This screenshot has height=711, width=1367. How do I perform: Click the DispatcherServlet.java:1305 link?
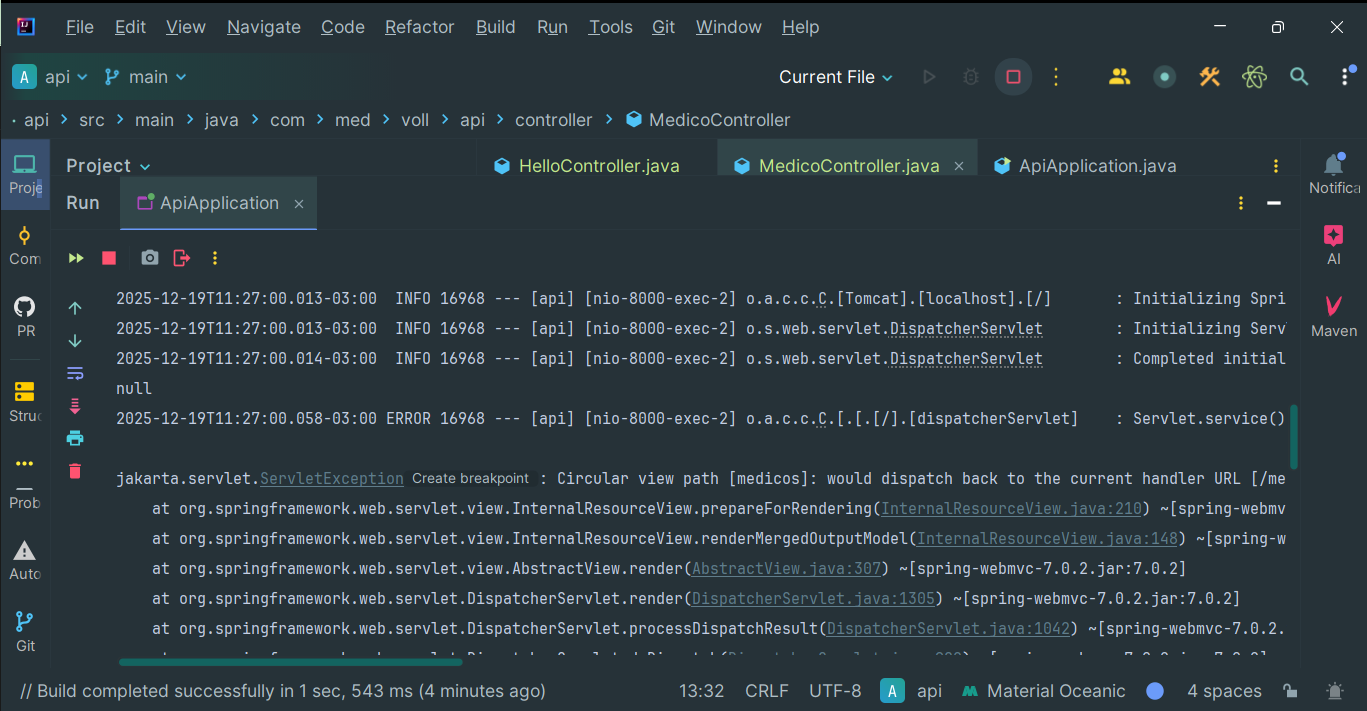[814, 598]
